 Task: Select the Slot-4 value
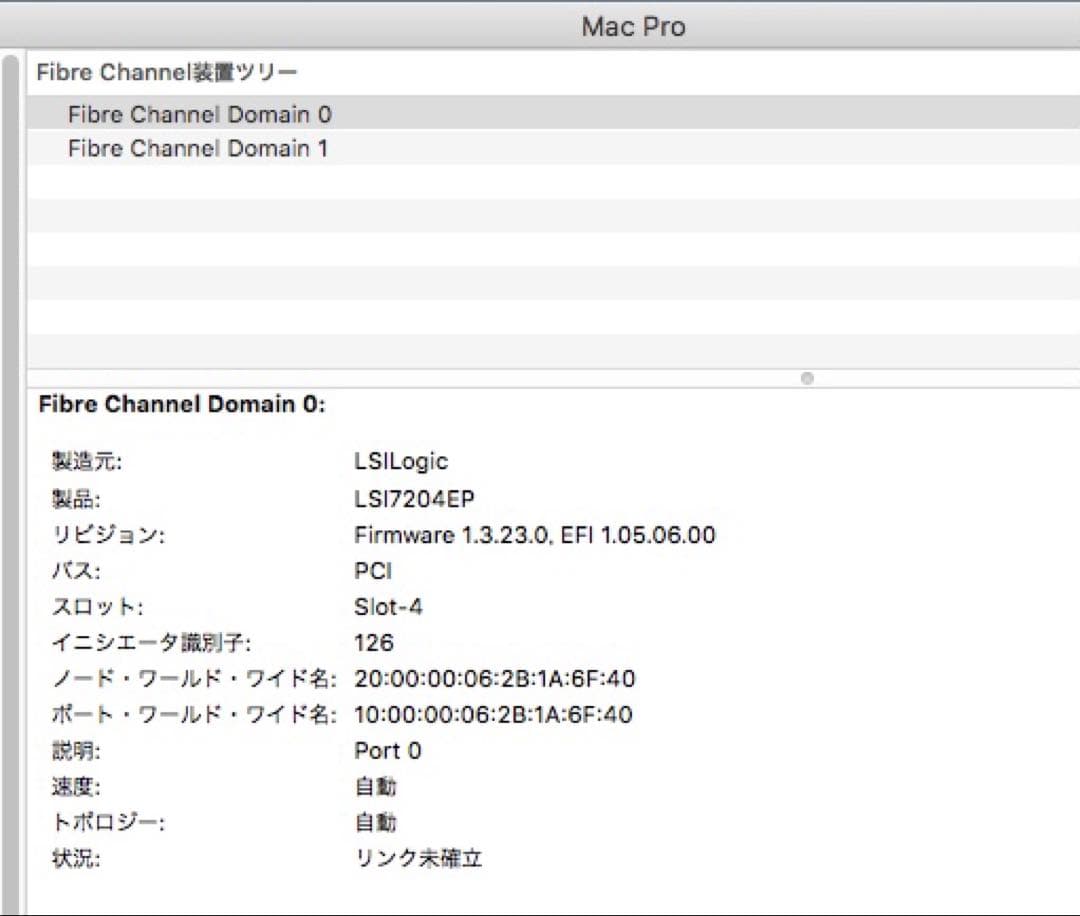[388, 606]
